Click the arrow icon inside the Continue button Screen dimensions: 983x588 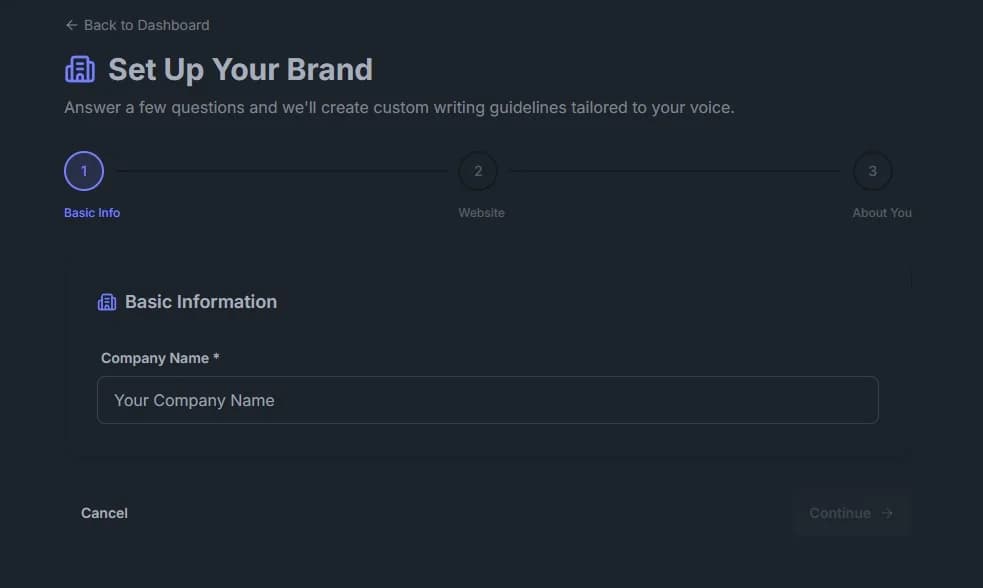point(886,513)
